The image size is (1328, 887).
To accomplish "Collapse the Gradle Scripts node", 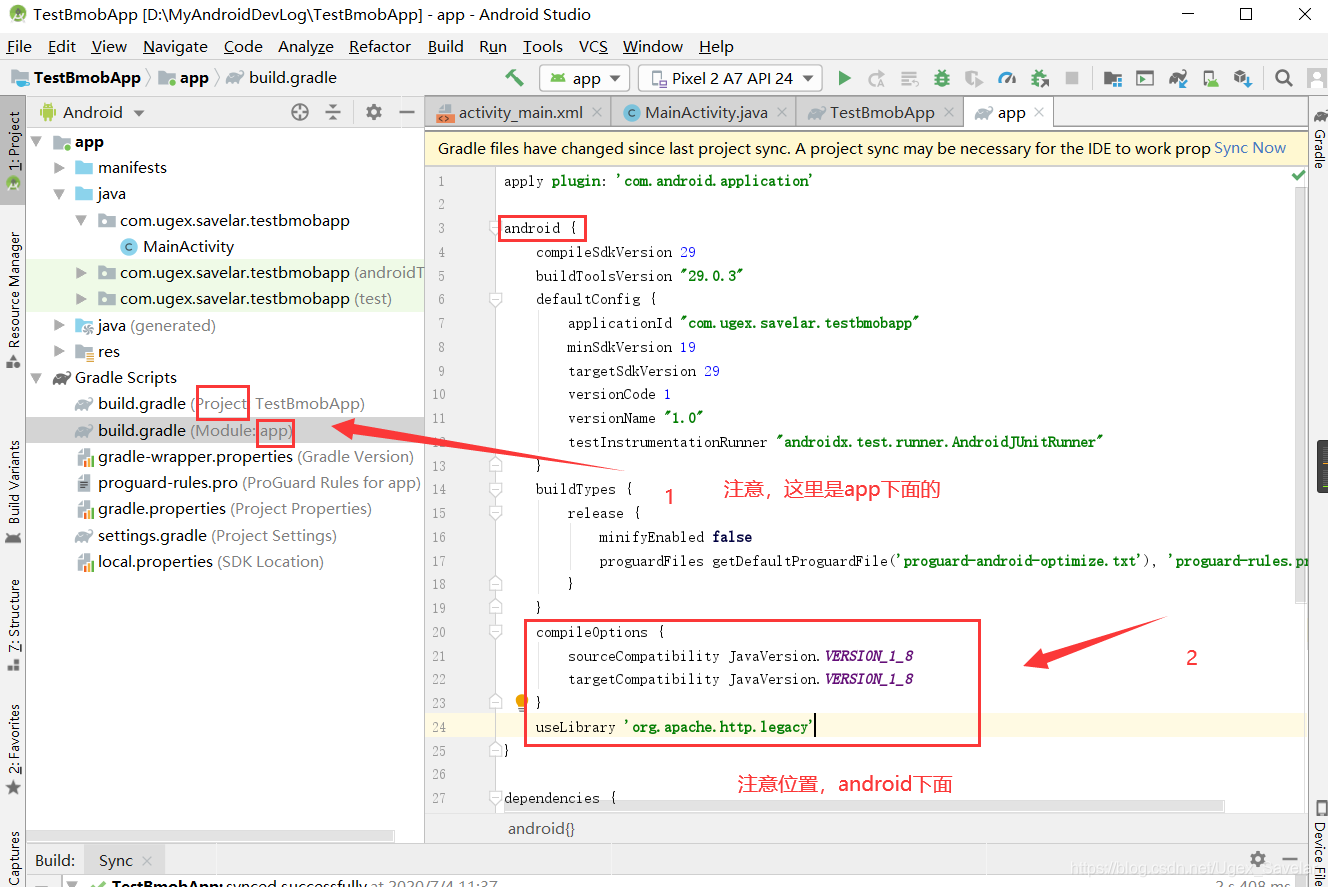I will coord(37,378).
